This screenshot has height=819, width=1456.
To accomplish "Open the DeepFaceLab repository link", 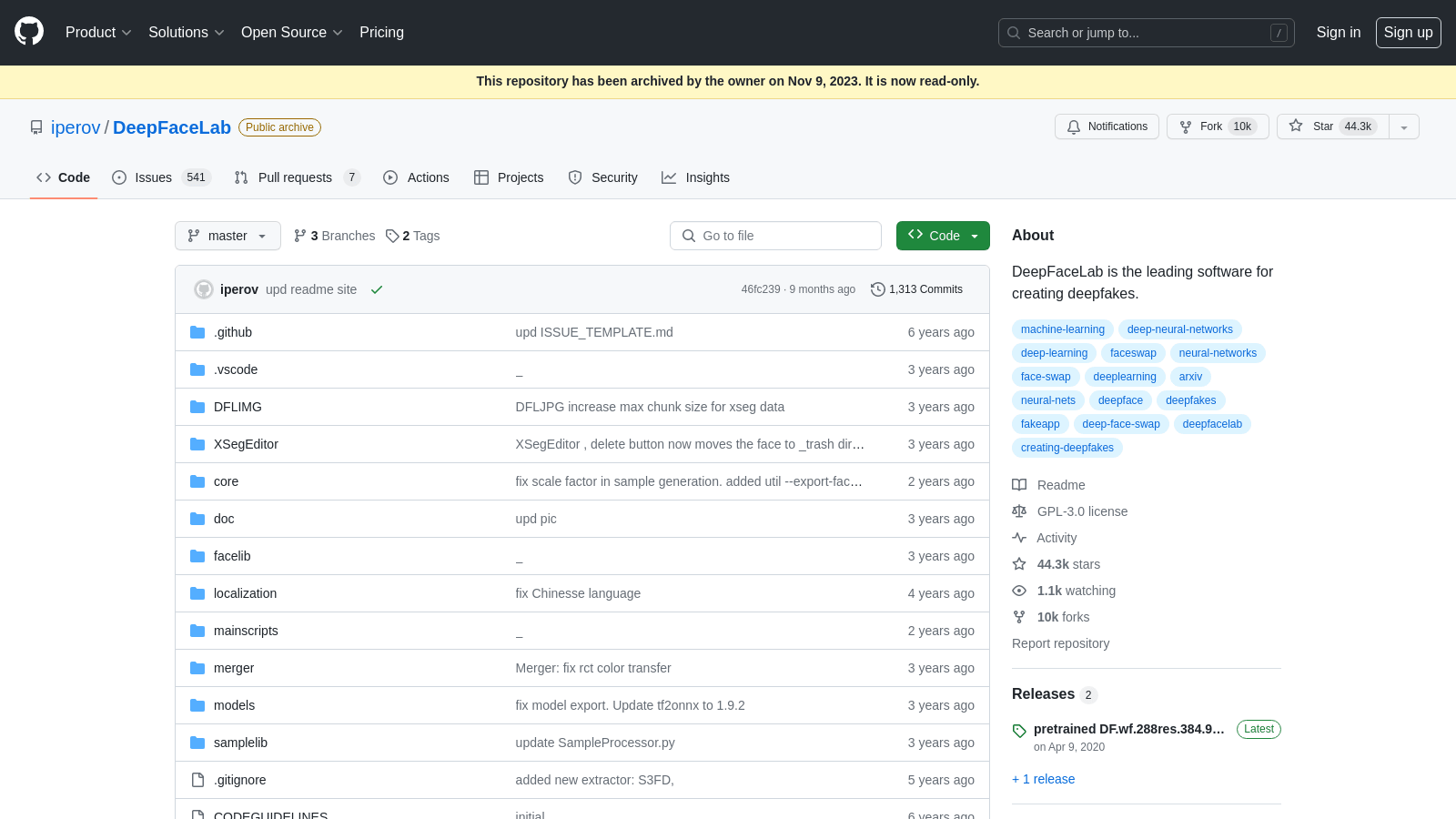I will [x=172, y=127].
